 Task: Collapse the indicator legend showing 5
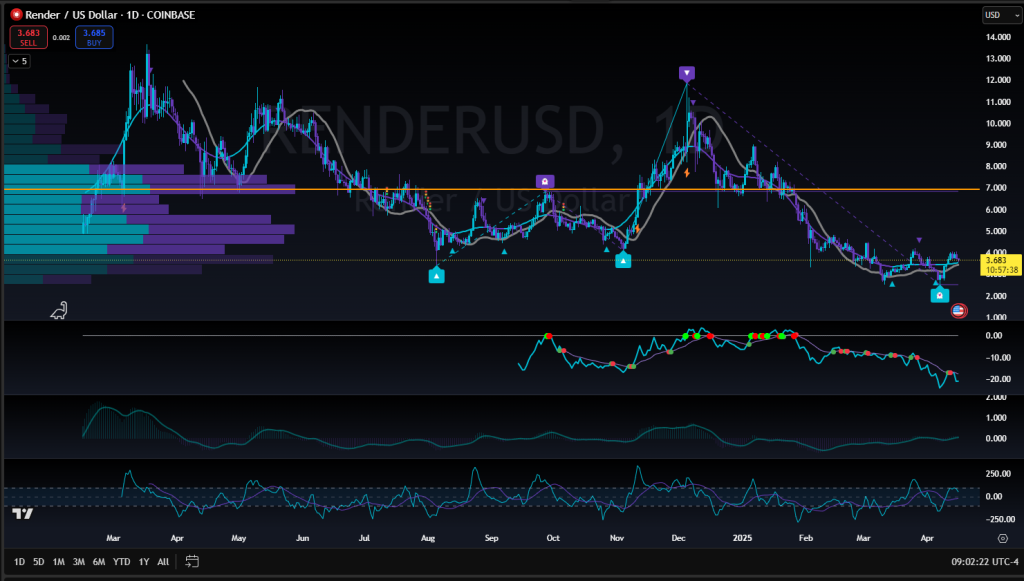click(19, 61)
